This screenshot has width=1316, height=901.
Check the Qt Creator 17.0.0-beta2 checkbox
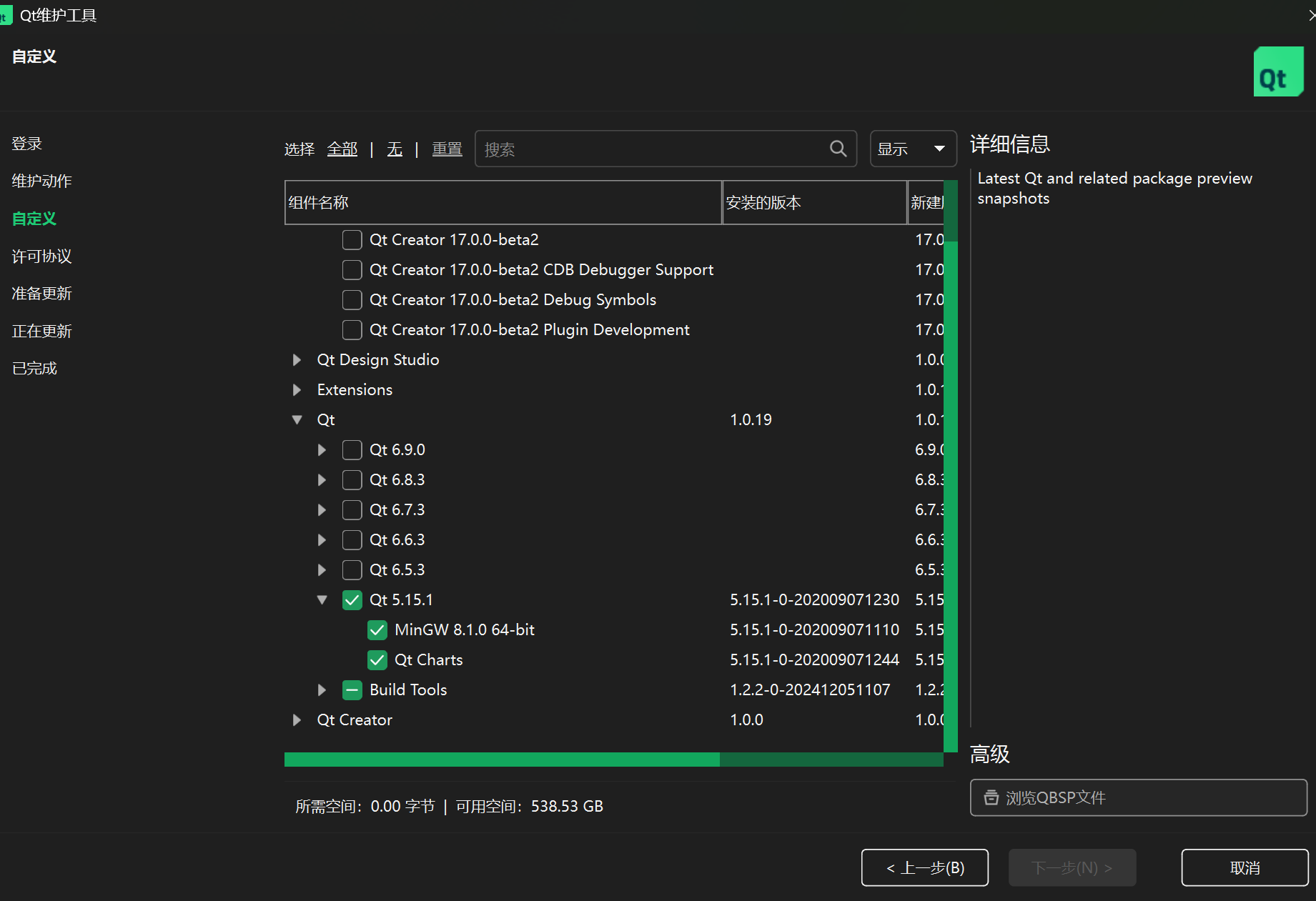tap(352, 240)
